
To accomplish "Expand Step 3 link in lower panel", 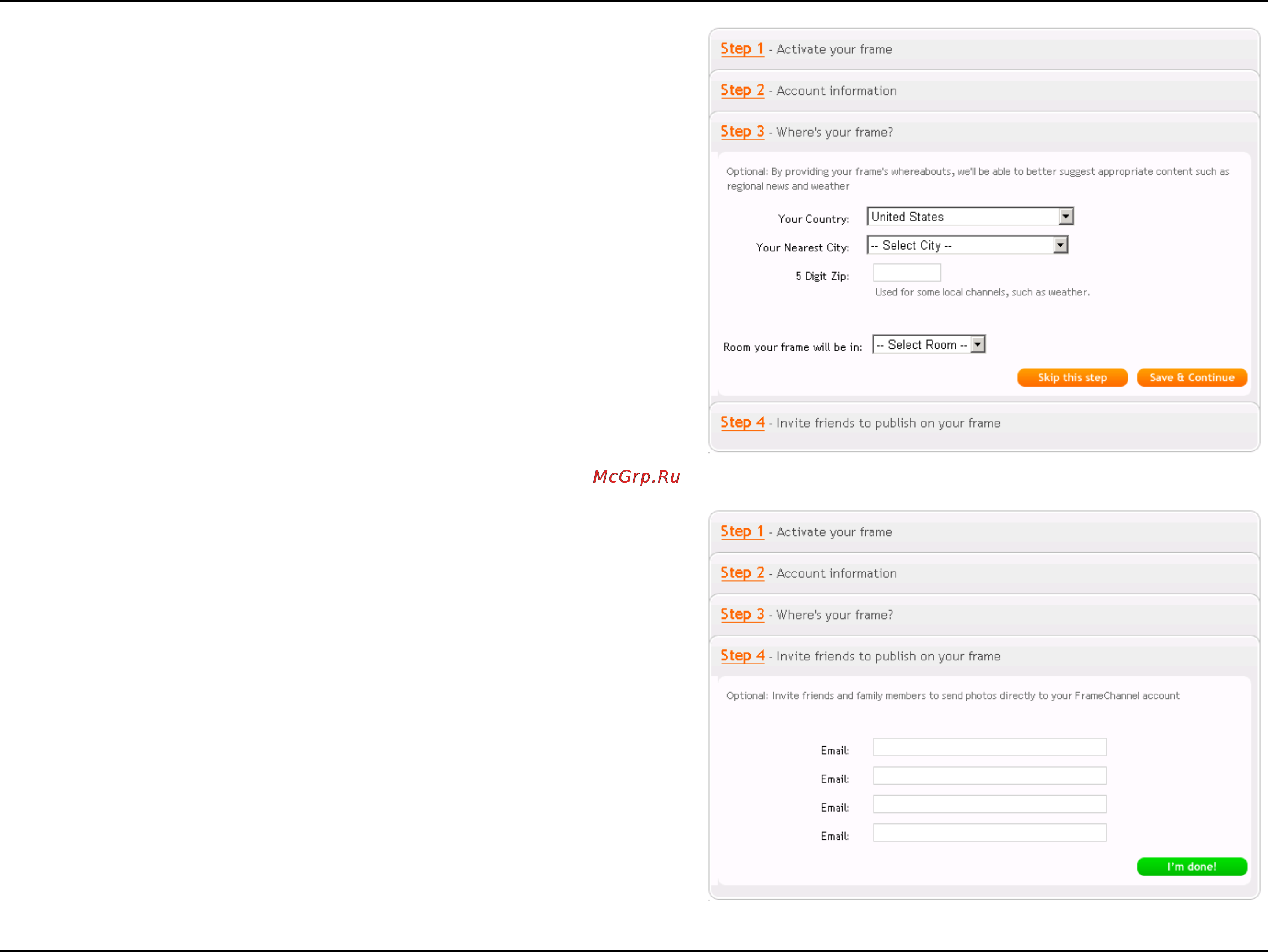I will pos(742,614).
